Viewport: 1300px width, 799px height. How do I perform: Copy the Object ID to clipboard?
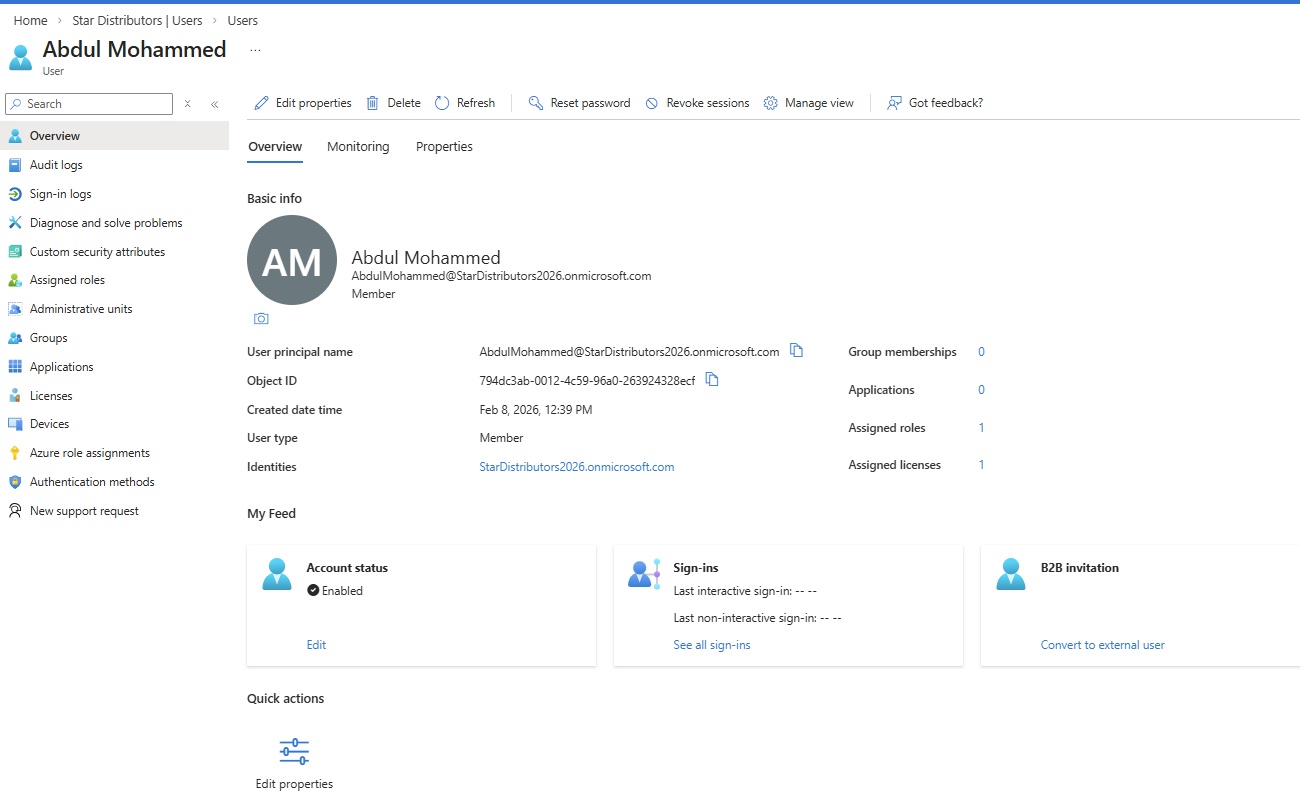pyautogui.click(x=712, y=380)
